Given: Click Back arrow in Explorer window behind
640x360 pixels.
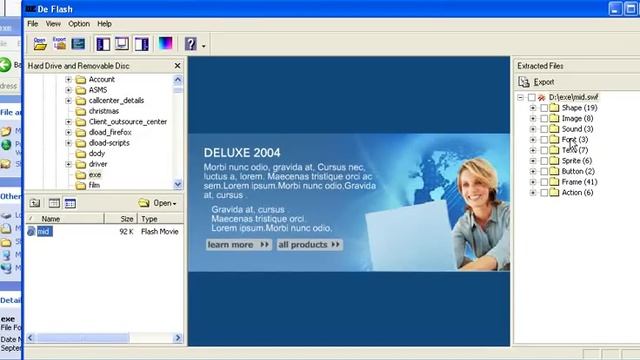Looking at the screenshot, I should pos(5,65).
